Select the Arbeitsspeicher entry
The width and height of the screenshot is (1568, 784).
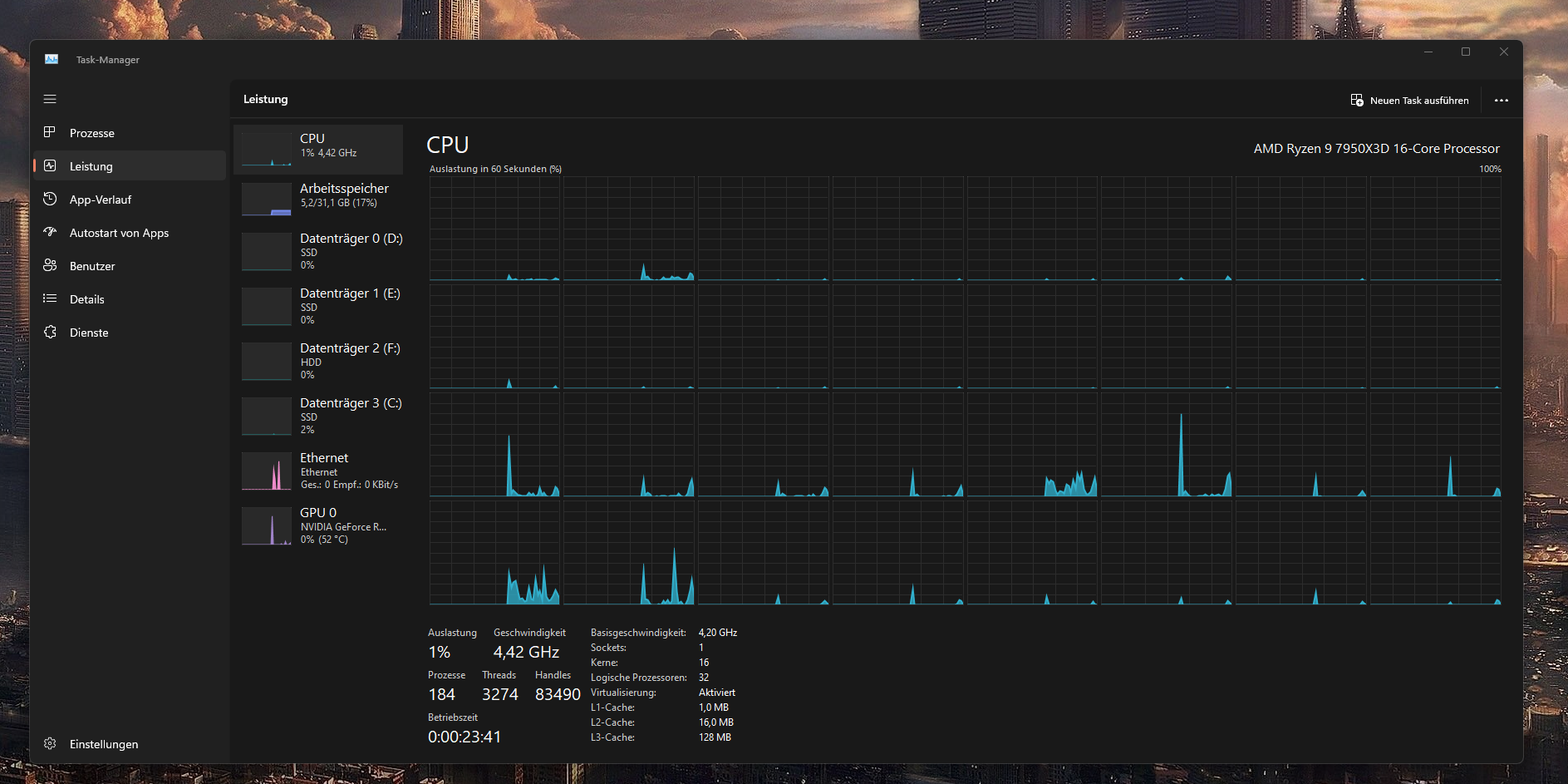(x=318, y=199)
